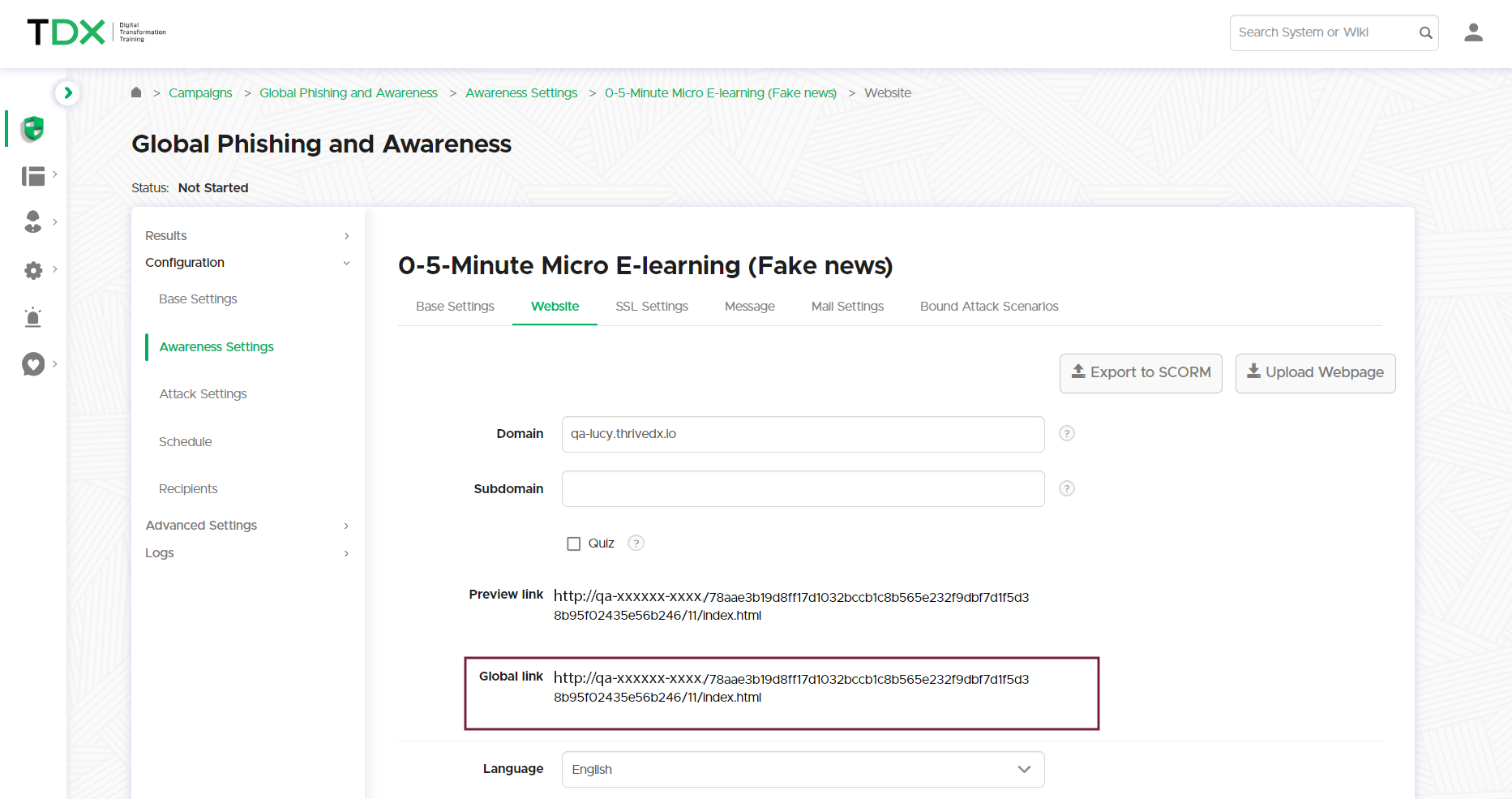
Task: Open the dashboard layout sidebar icon
Action: click(33, 176)
